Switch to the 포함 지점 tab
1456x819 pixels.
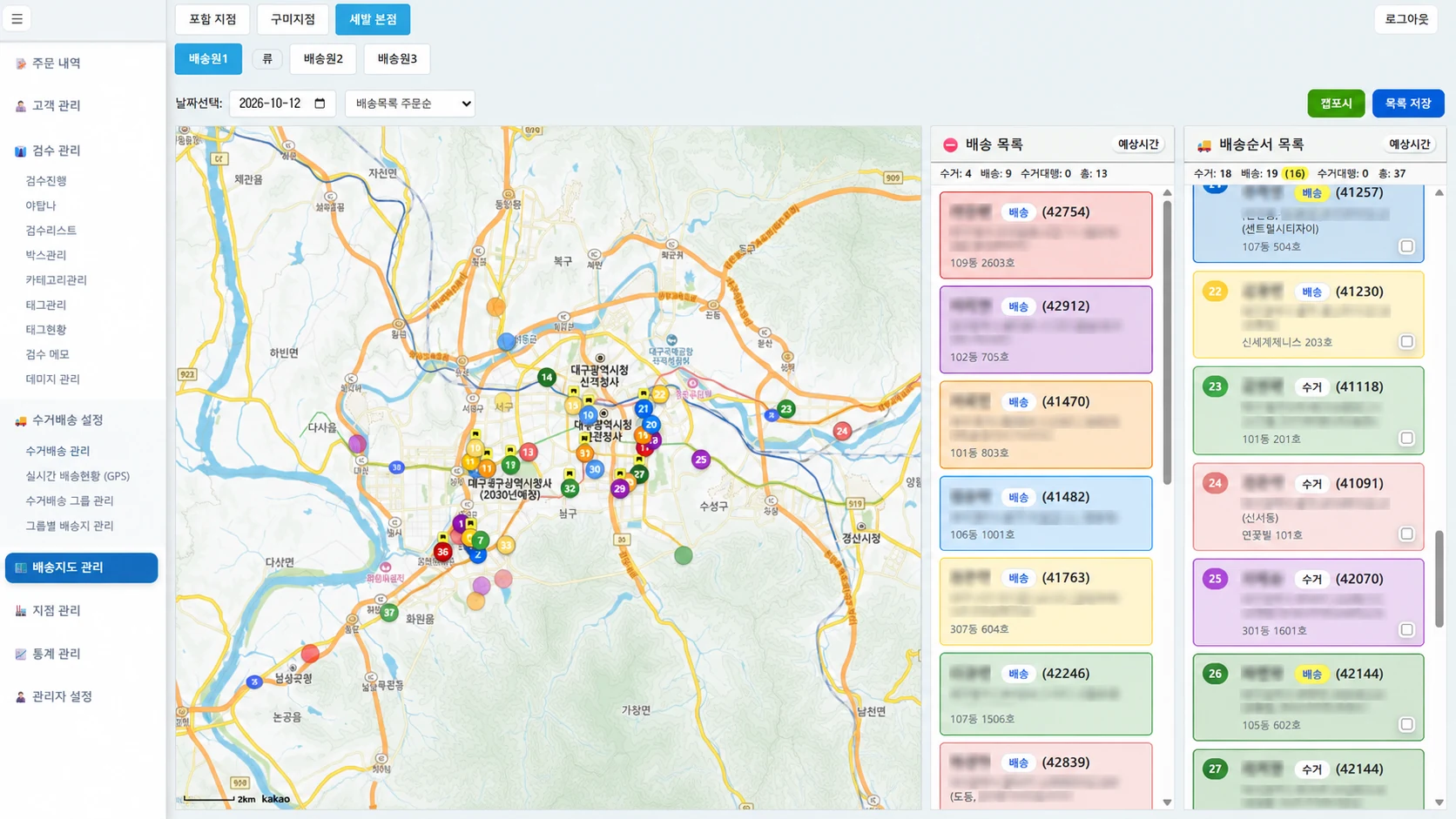(212, 19)
